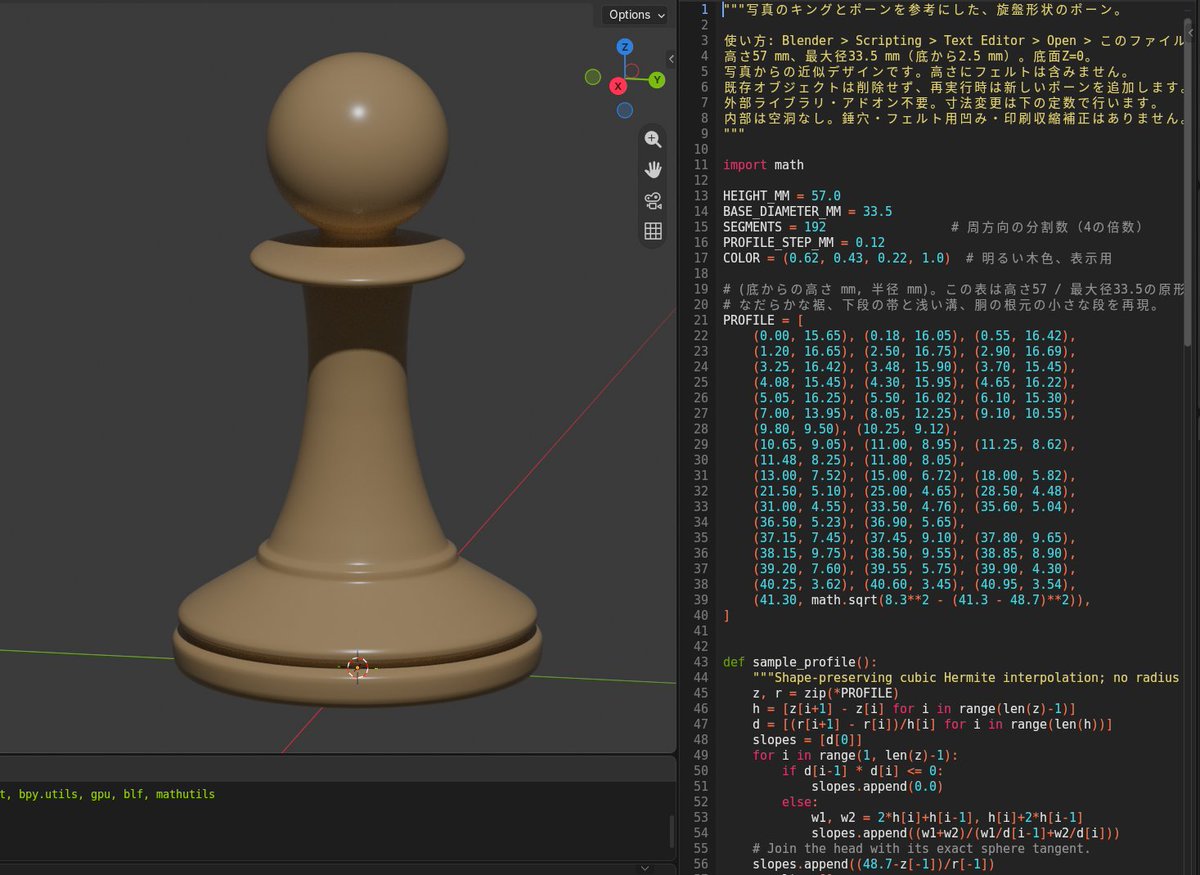Click the 'for i in range(1, len(z)-1):' line
Image resolution: width=1200 pixels, height=875 pixels.
(x=855, y=755)
